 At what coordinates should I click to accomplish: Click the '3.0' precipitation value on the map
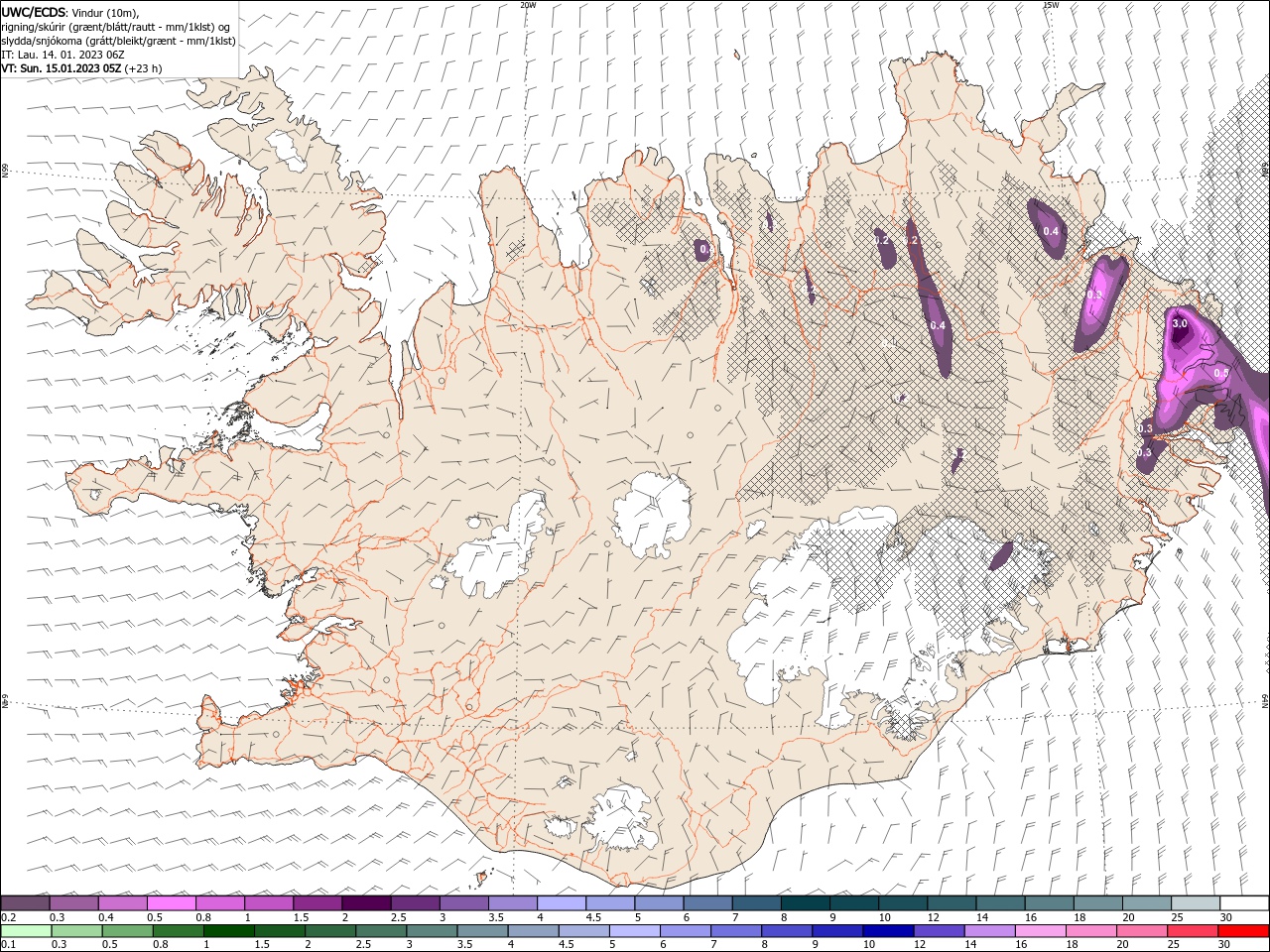click(1180, 324)
